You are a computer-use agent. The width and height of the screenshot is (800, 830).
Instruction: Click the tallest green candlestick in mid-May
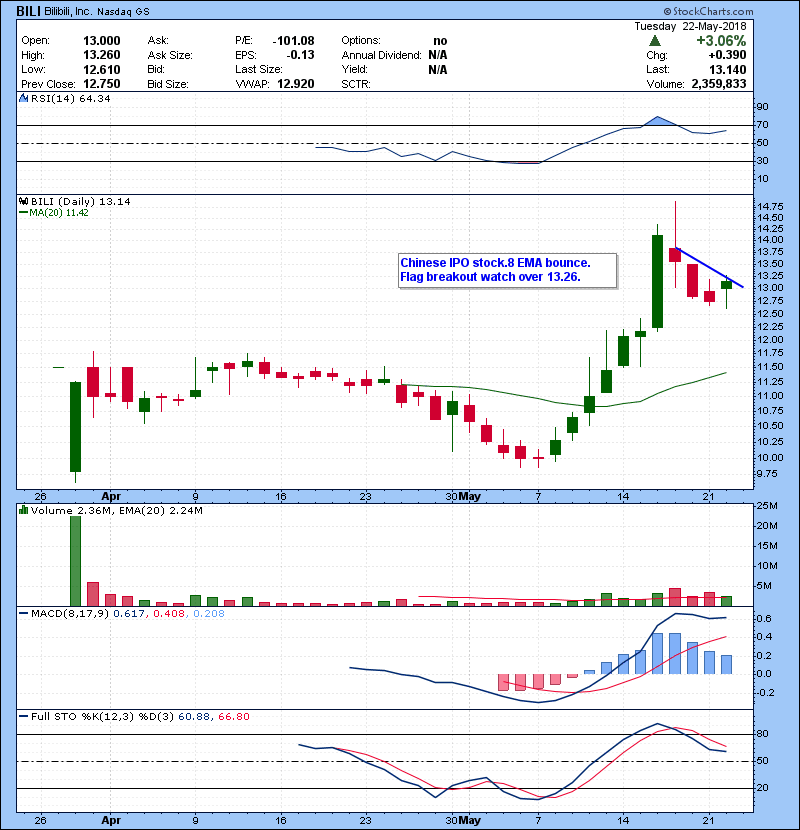point(657,282)
